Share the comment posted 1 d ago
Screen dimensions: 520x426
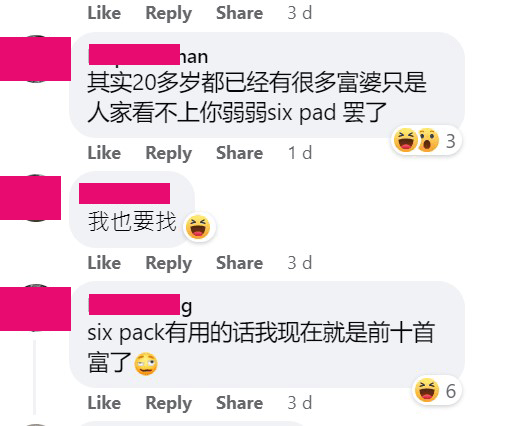click(239, 153)
